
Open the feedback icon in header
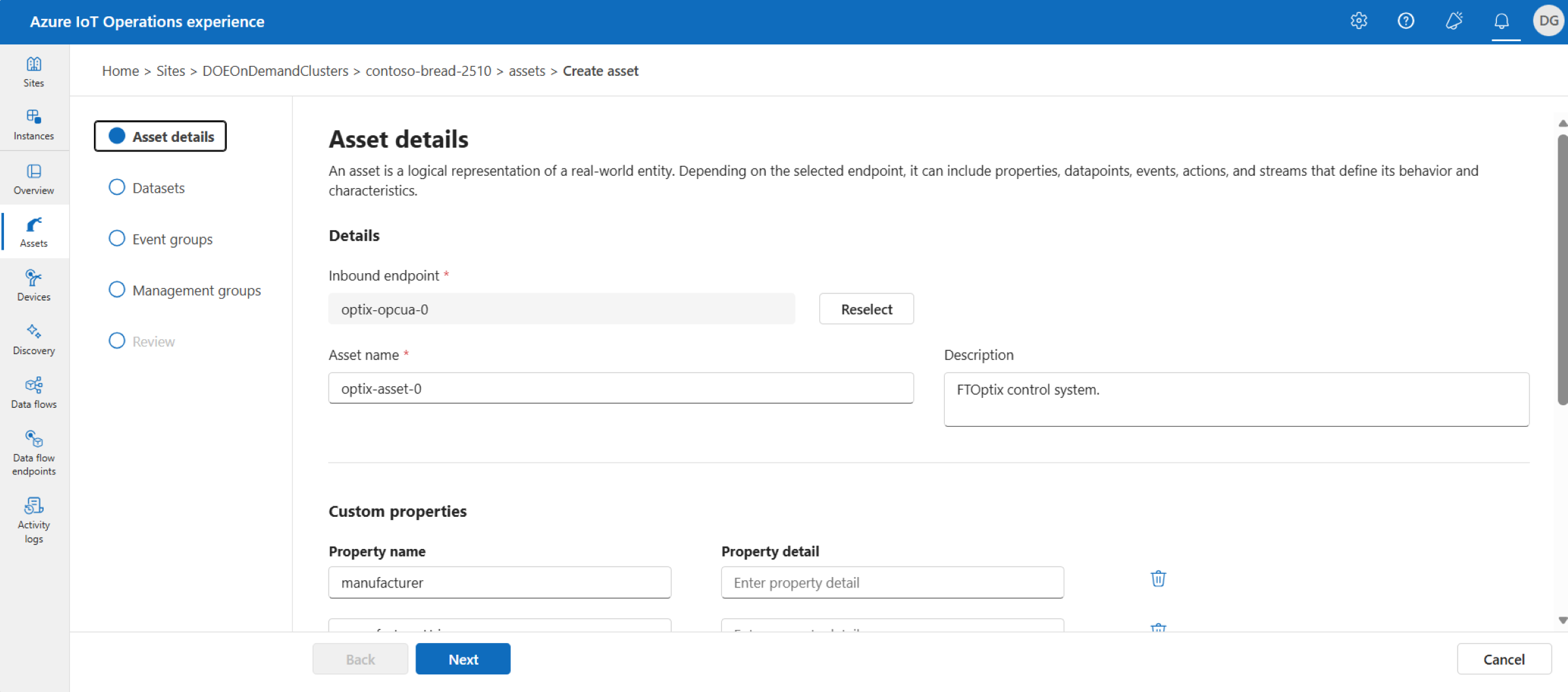1454,21
